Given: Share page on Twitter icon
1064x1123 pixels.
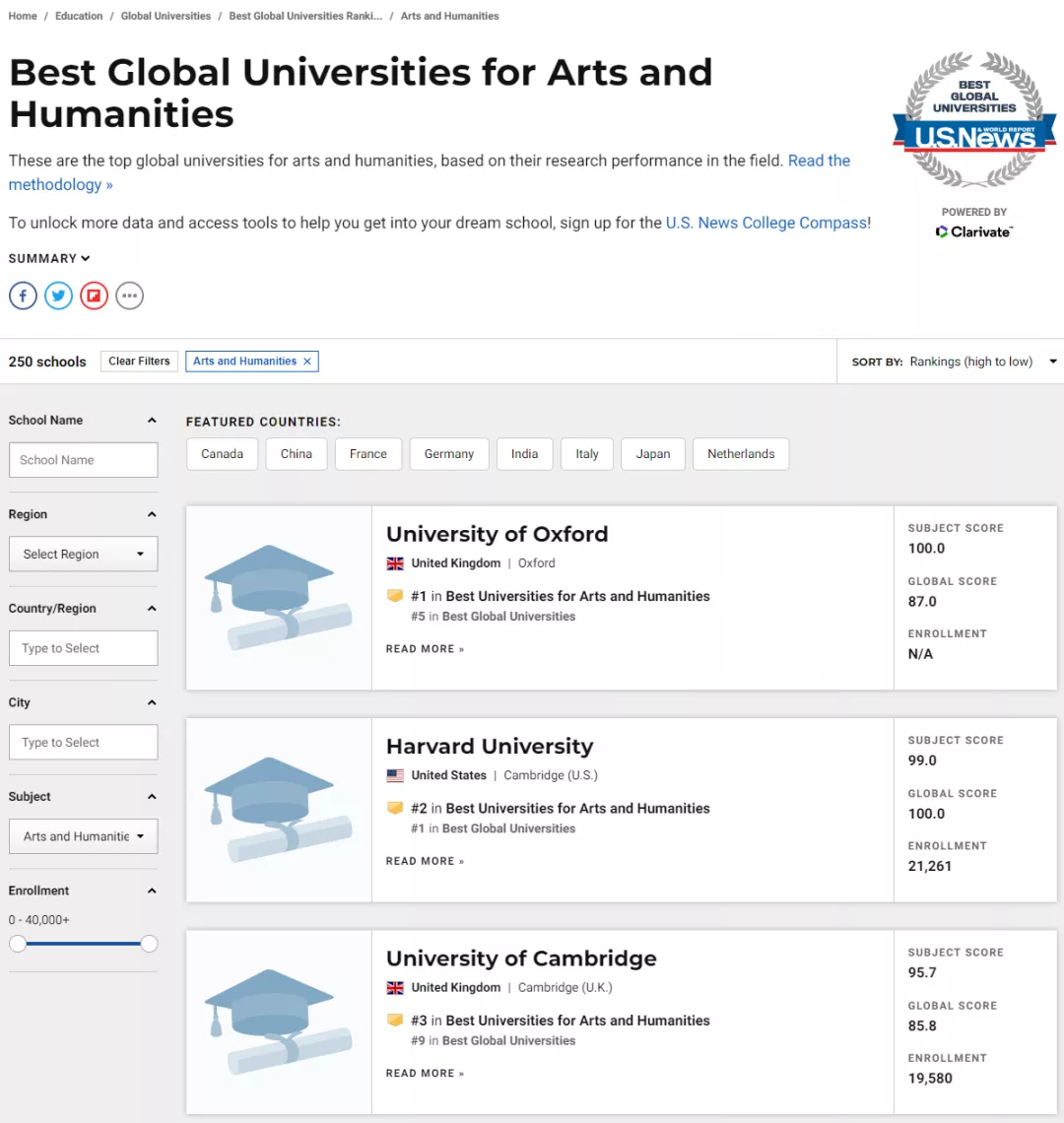Looking at the screenshot, I should [59, 296].
